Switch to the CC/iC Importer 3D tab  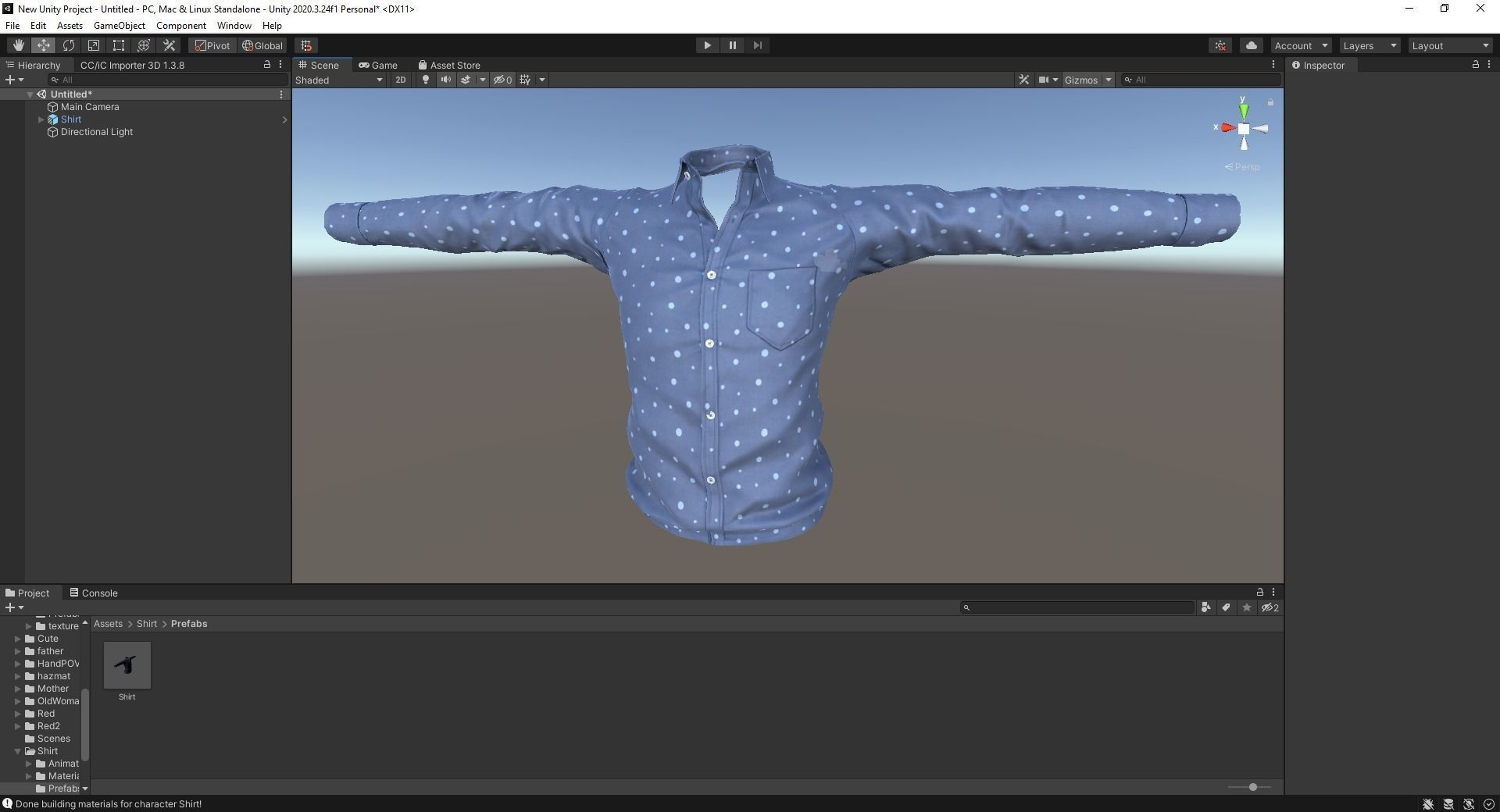pyautogui.click(x=132, y=66)
